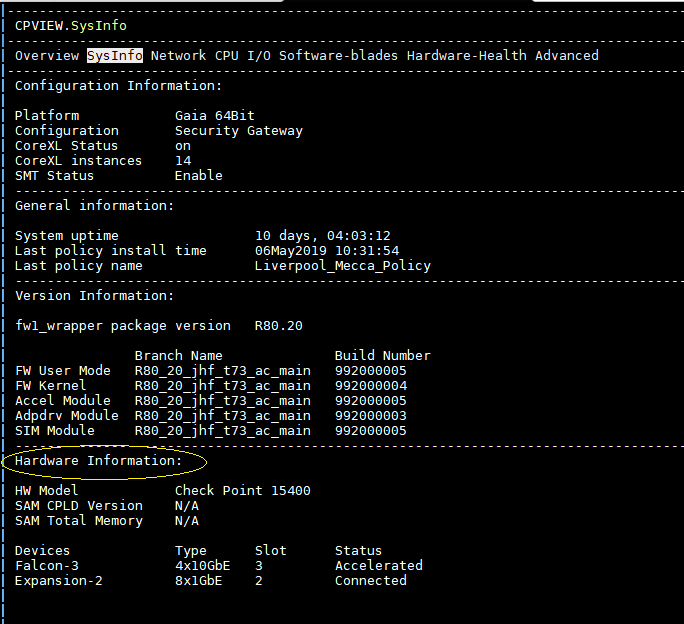Select the R80.20 package version

point(278,326)
